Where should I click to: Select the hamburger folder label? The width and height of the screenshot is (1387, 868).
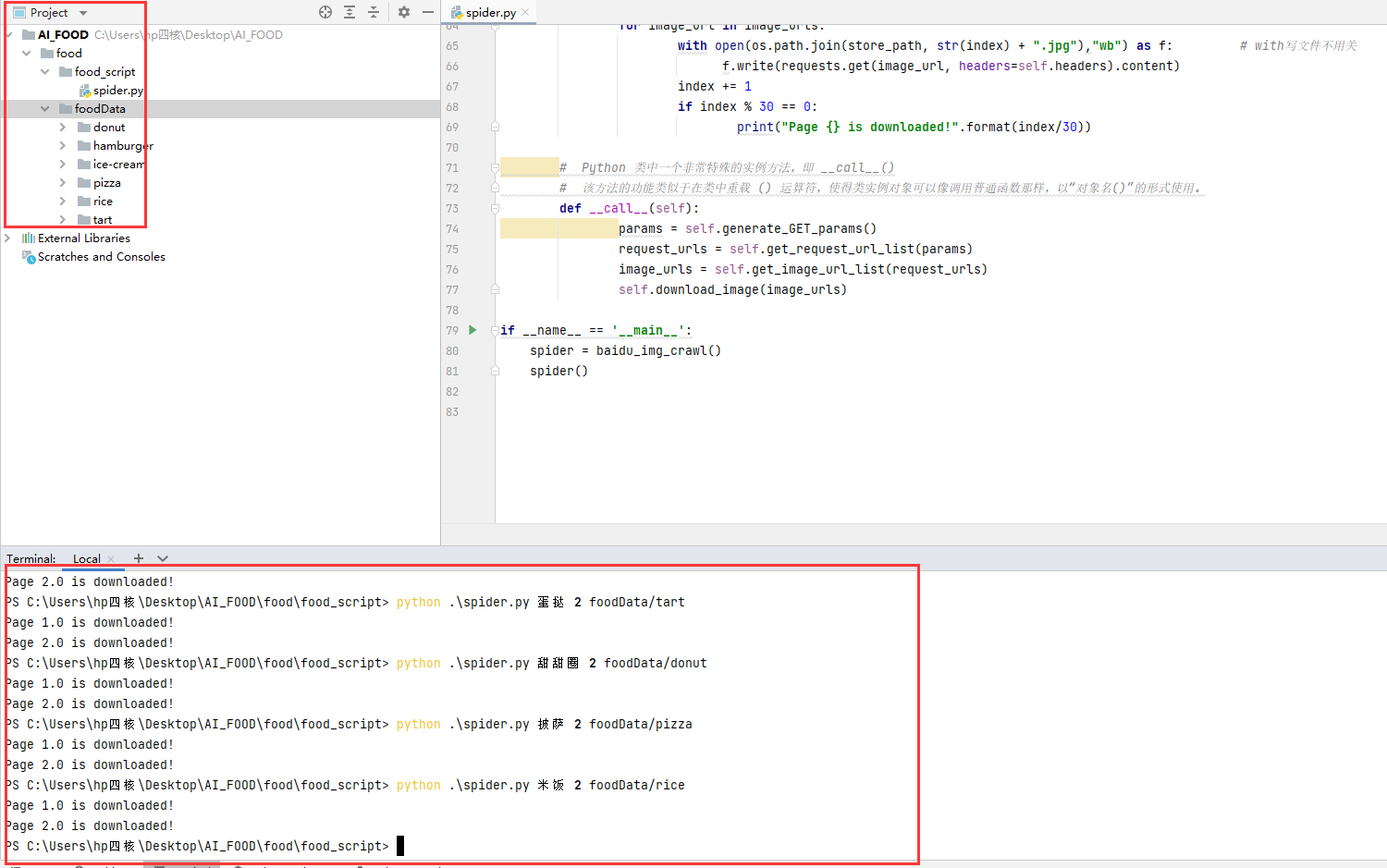pos(123,146)
